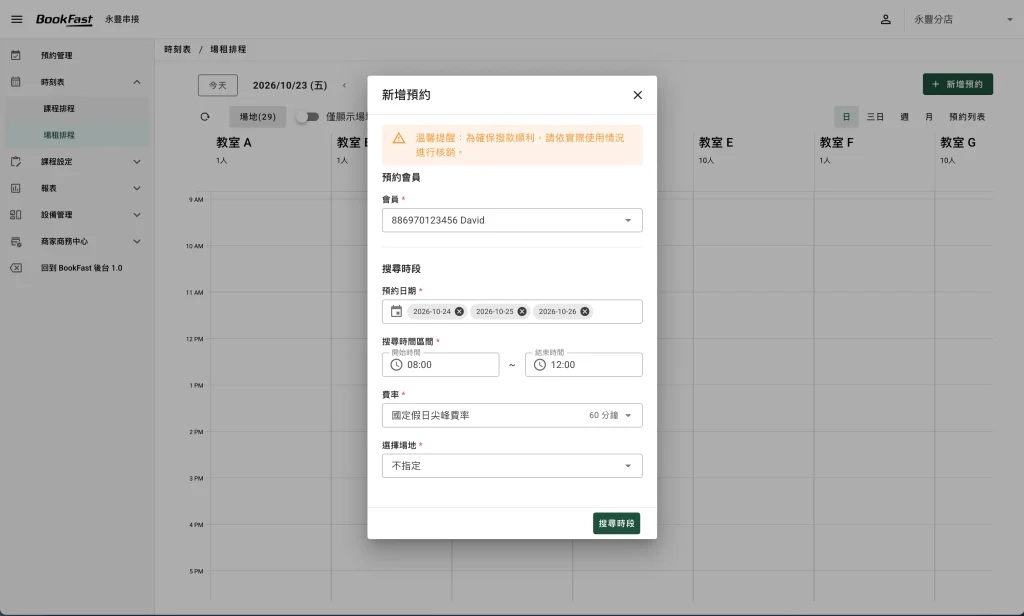Switch to the 日 day view

click(x=846, y=117)
